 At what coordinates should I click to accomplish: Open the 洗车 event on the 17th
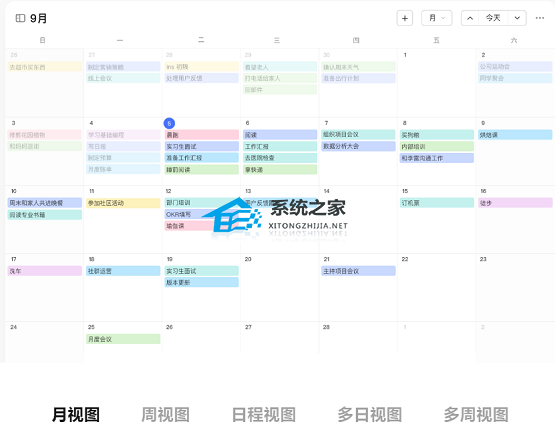[x=45, y=271]
